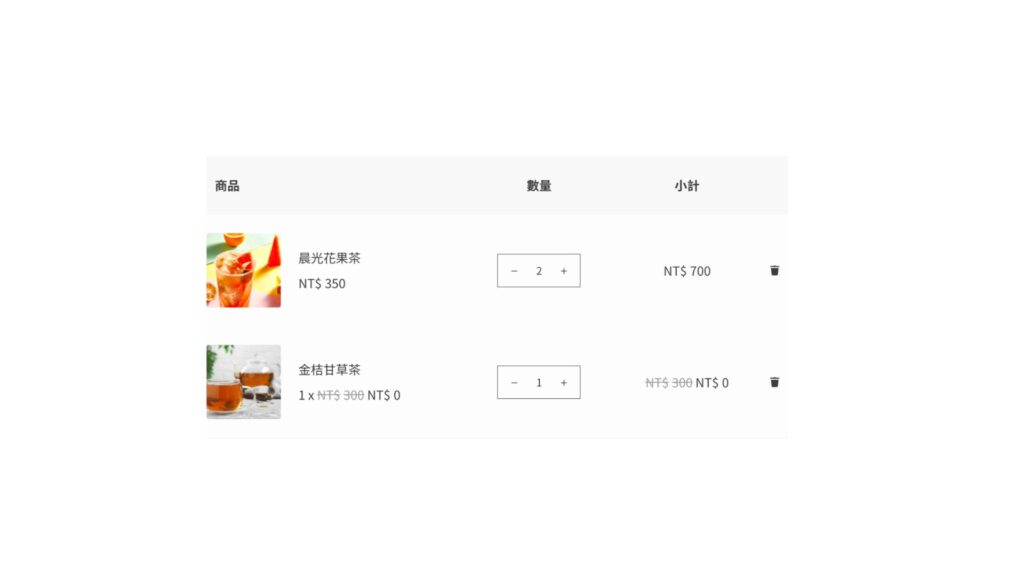
Task: Select the 晨光花果茶 quantity field showing 2
Action: click(x=539, y=271)
